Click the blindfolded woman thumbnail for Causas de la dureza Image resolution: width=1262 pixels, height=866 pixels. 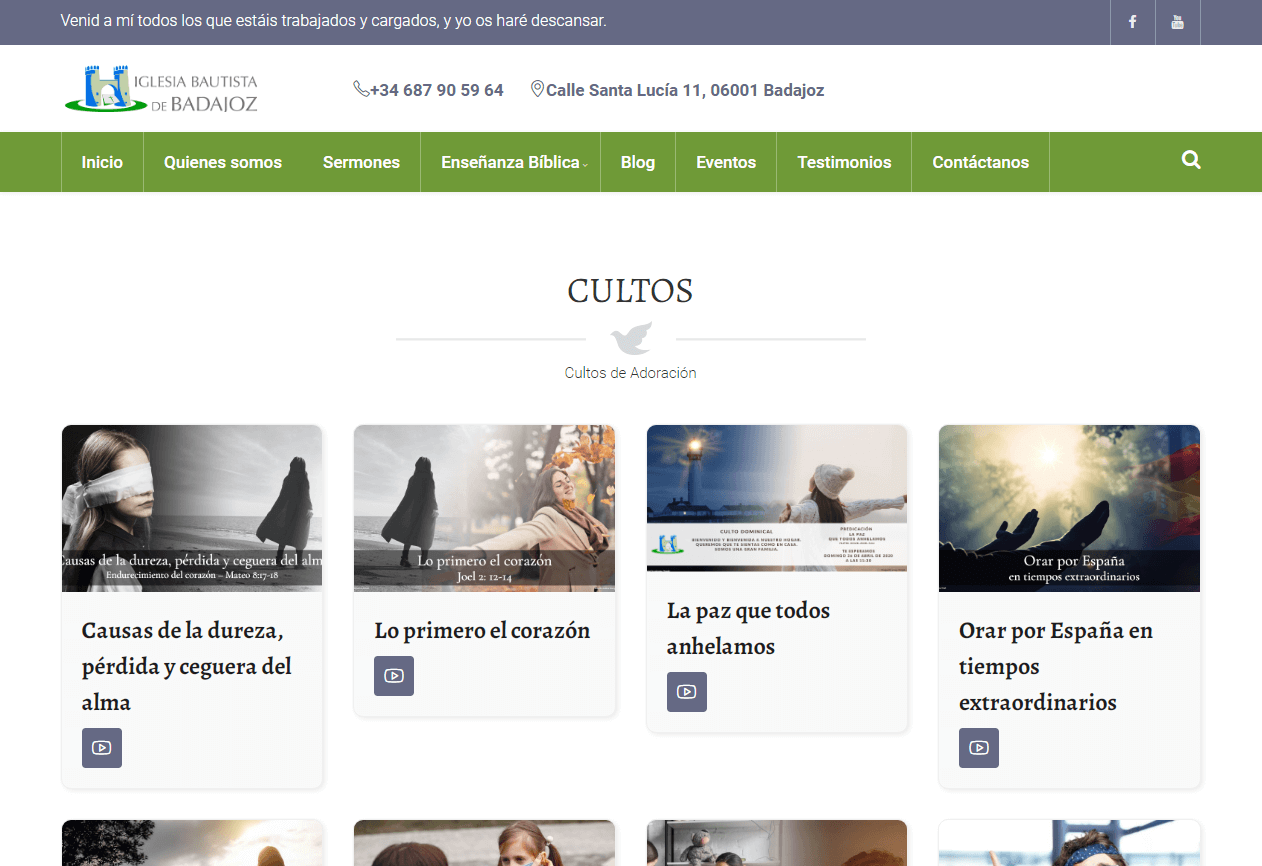192,508
